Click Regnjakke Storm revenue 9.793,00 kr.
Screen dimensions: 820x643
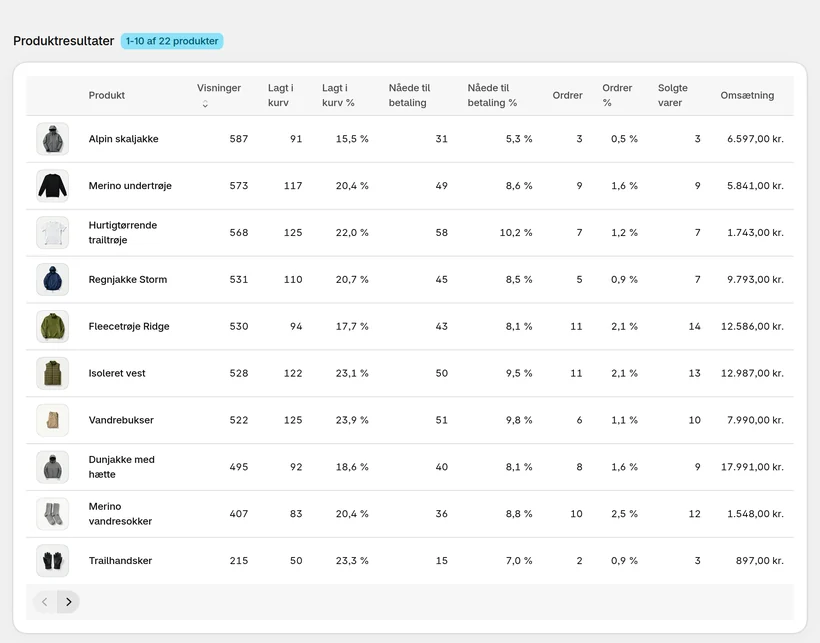pos(755,280)
